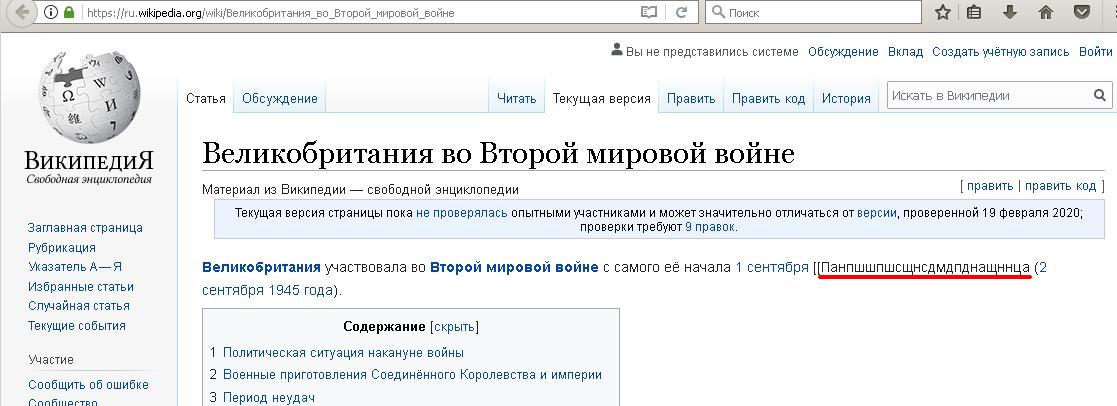Select the Править код tab
Viewport: 1117px width, 406px height.
click(767, 98)
